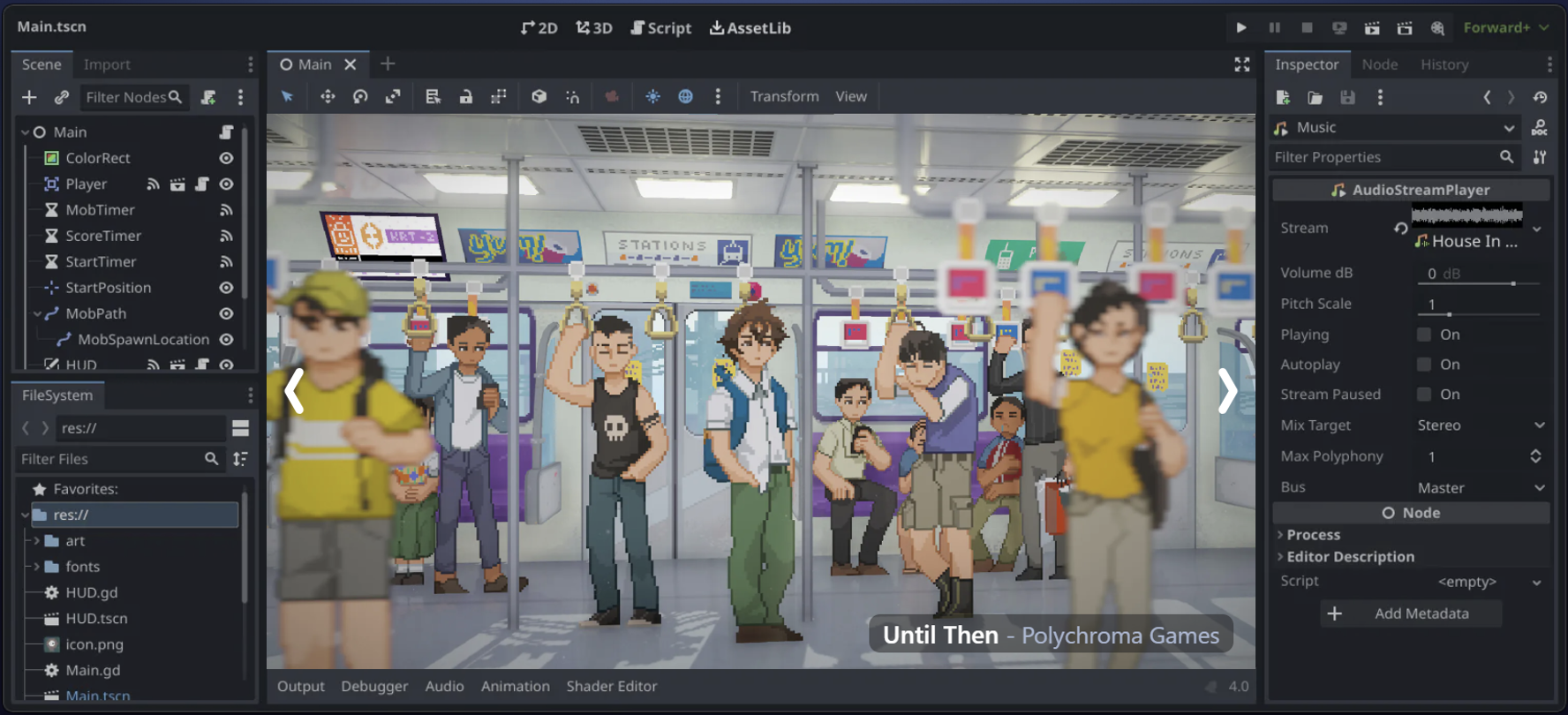
Task: Open the Shader Editor bottom panel
Action: [611, 686]
